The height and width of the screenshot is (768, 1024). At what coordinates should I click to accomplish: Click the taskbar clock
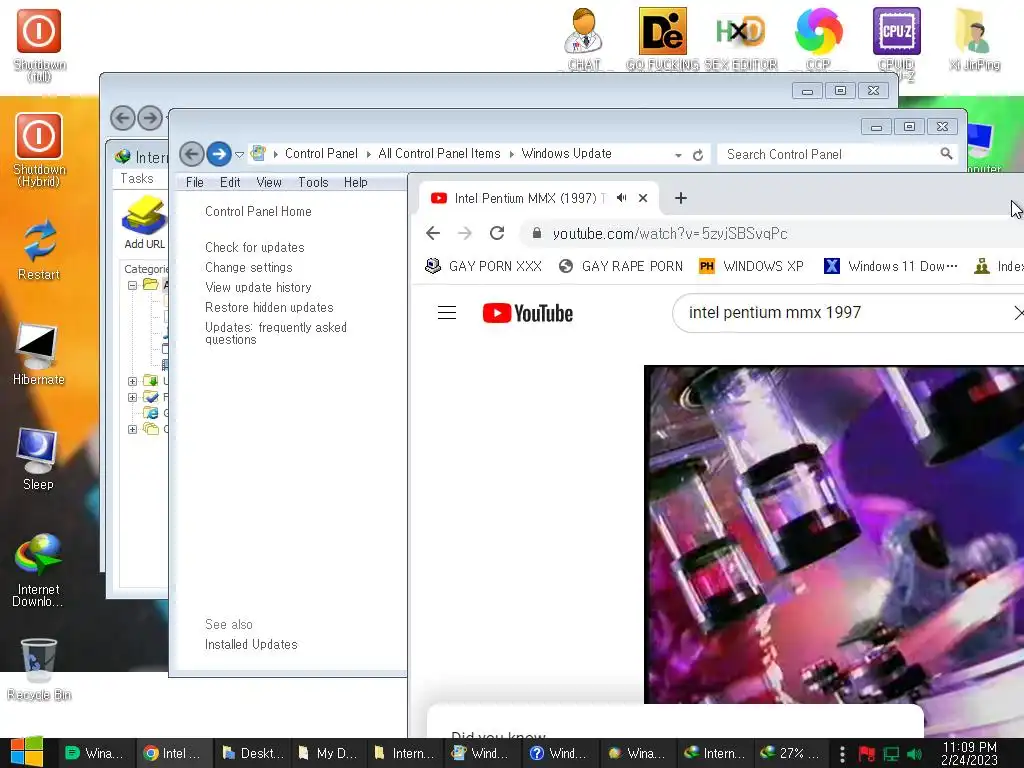(969, 753)
